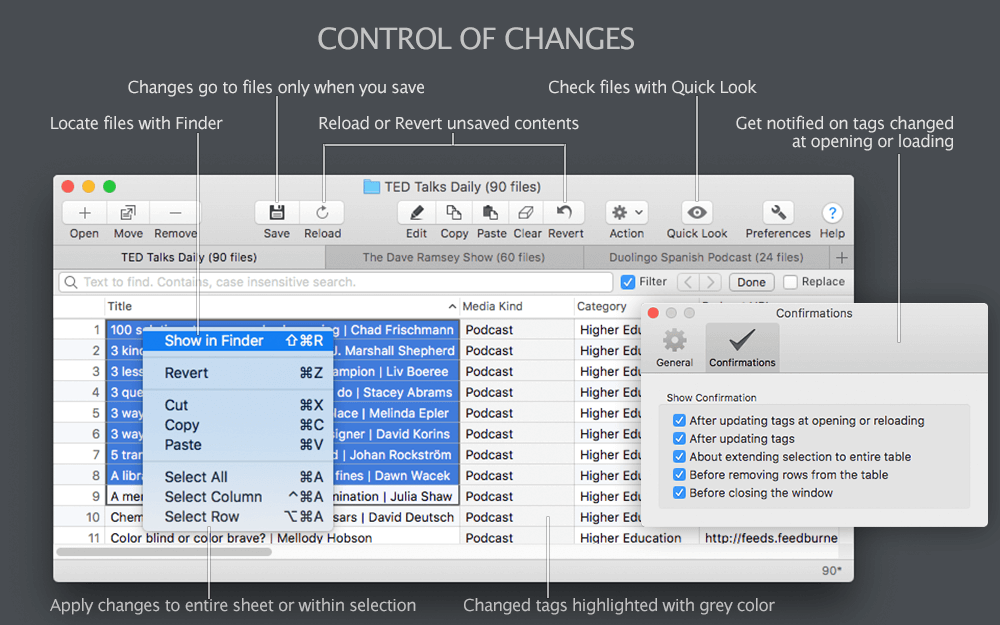The image size is (1000, 625).
Task: Switch to TED Talks Daily (90 files) tab
Action: [189, 258]
